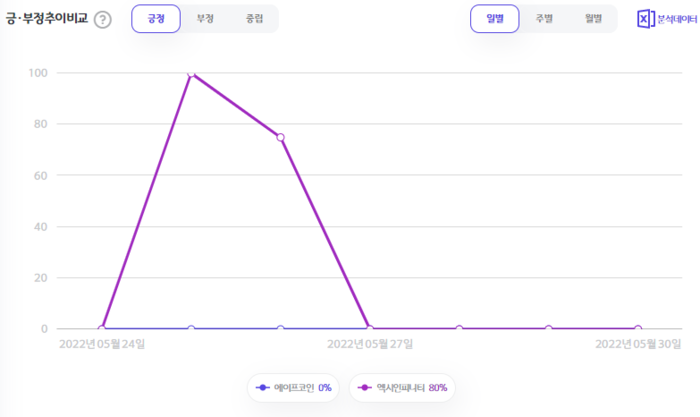Click the 긍·부정추이비교 chart title
The height and width of the screenshot is (417, 700).
coord(47,19)
